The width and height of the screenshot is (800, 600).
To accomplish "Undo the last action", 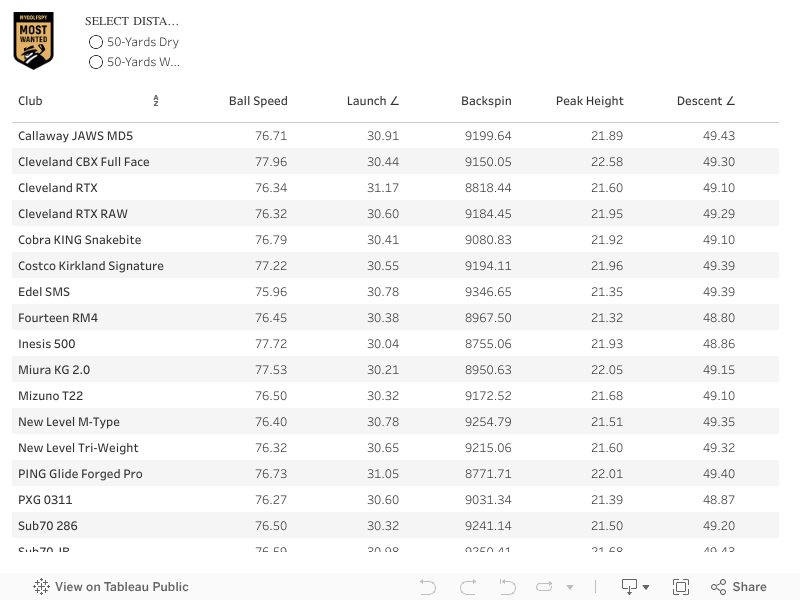I will (x=428, y=587).
